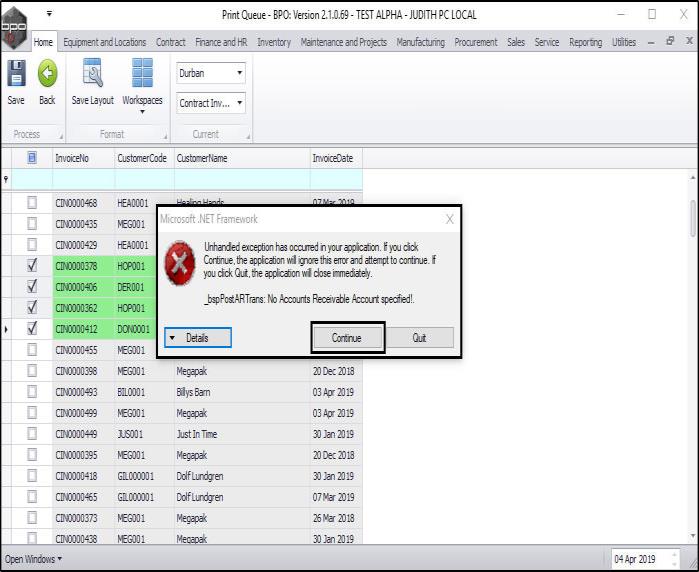The height and width of the screenshot is (572, 699).
Task: Open the Reporting ribbon tab
Action: 585,42
